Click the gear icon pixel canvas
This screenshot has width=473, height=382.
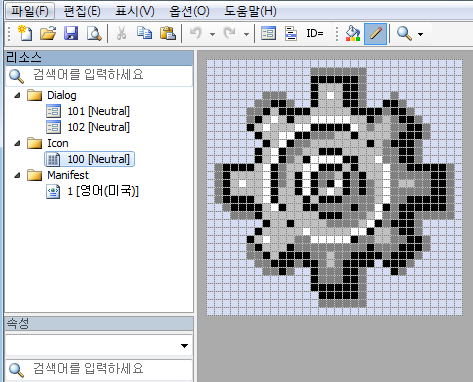[x=334, y=187]
